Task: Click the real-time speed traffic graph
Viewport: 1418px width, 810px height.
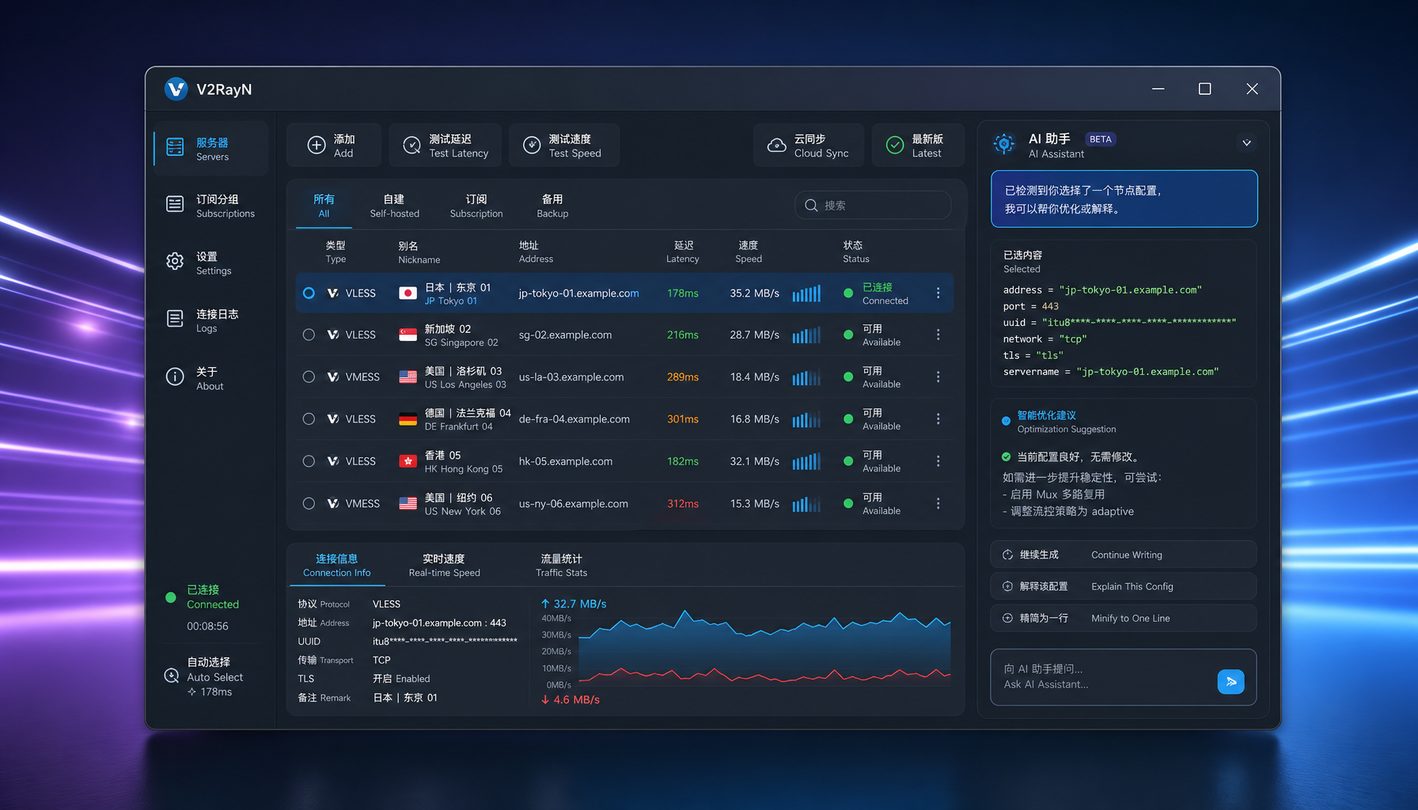Action: pyautogui.click(x=765, y=650)
